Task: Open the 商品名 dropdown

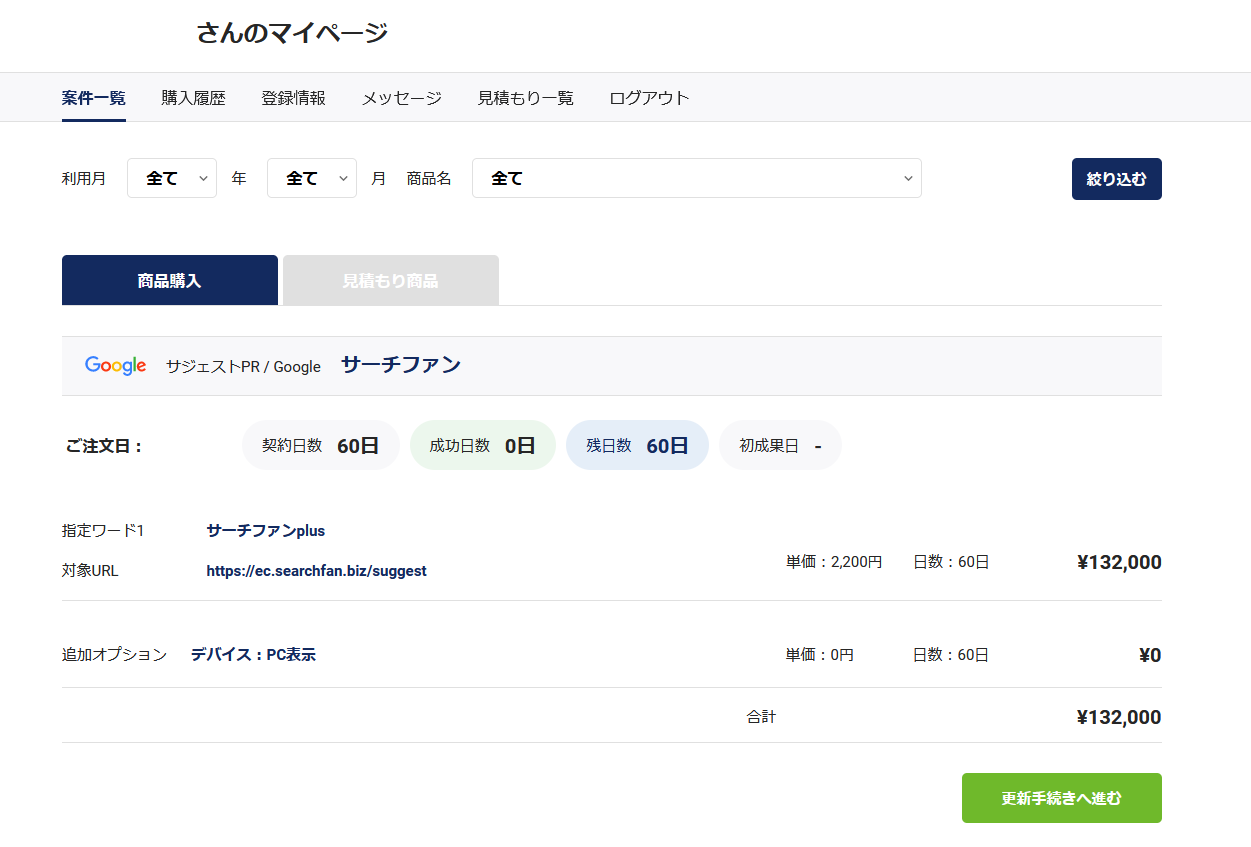Action: point(696,178)
